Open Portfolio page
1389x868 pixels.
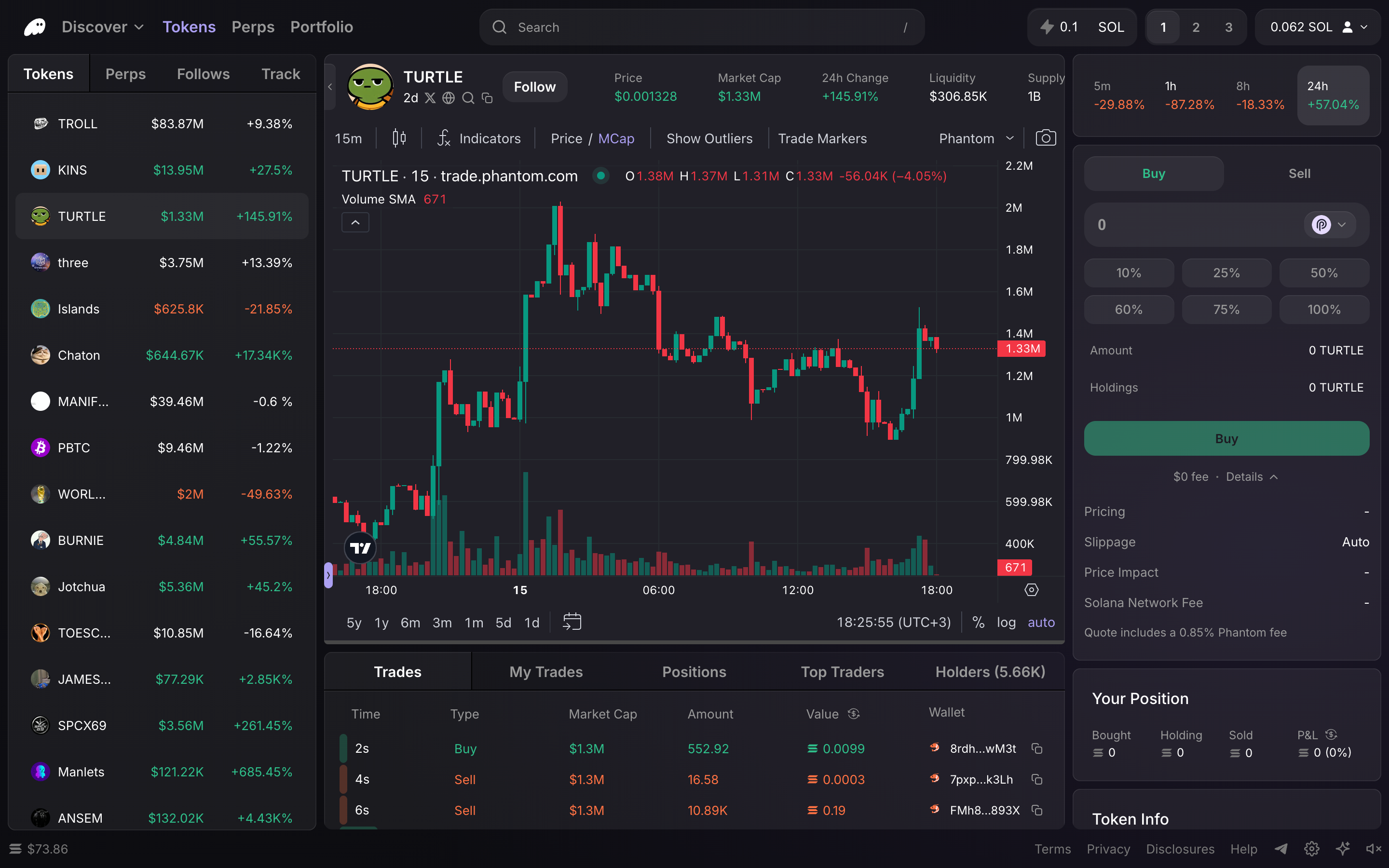321,27
